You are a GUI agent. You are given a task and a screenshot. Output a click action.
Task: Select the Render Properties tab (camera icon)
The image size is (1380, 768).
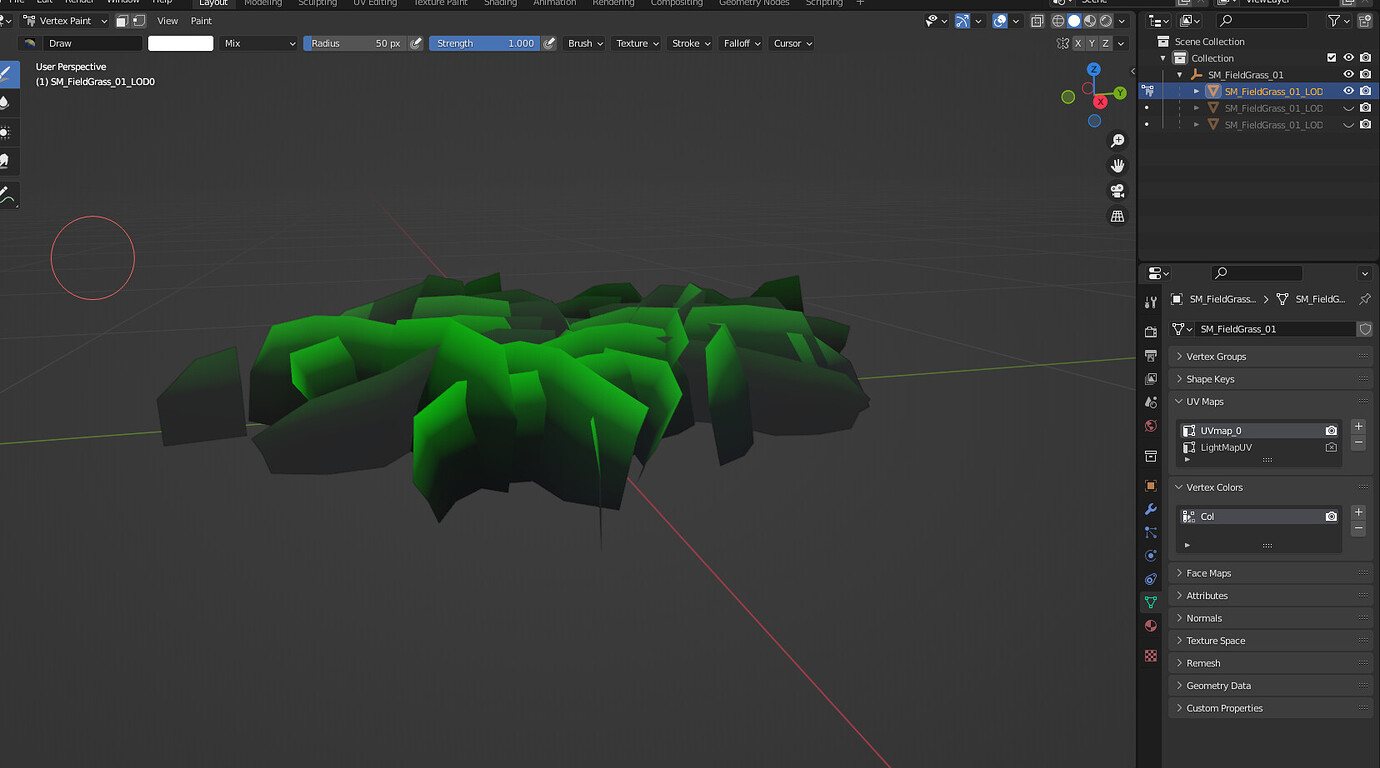point(1150,332)
